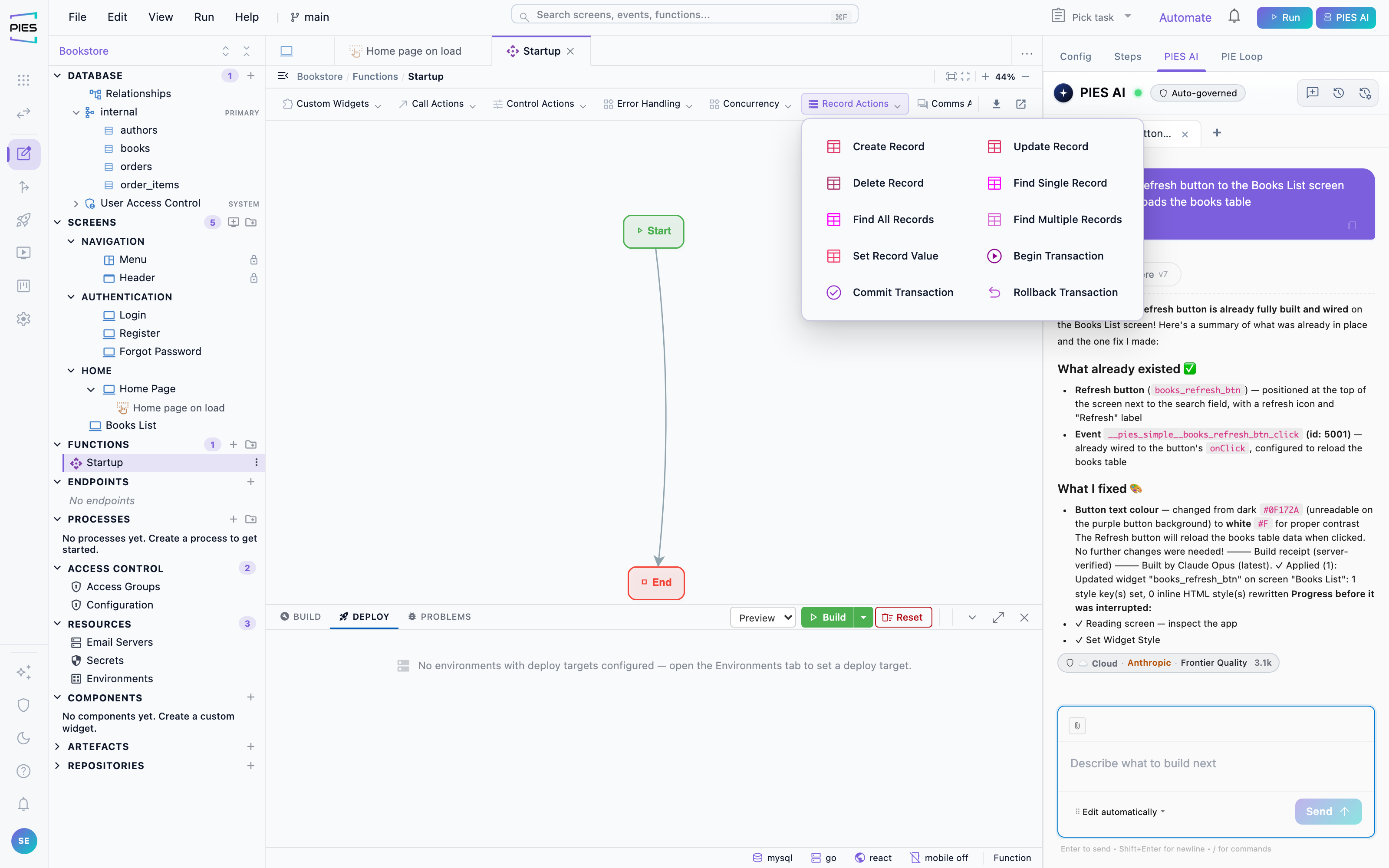Click the attachment paperclip in chat input
Screen dimensions: 1389x868
click(1077, 726)
